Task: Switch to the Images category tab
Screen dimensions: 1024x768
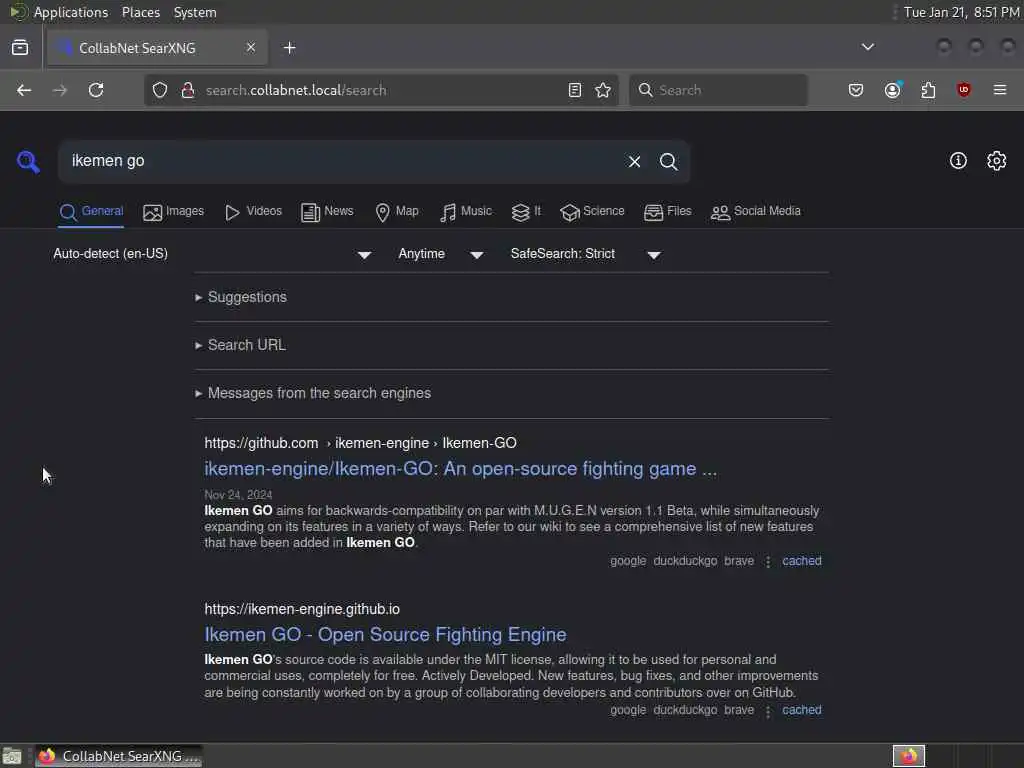Action: 173,212
